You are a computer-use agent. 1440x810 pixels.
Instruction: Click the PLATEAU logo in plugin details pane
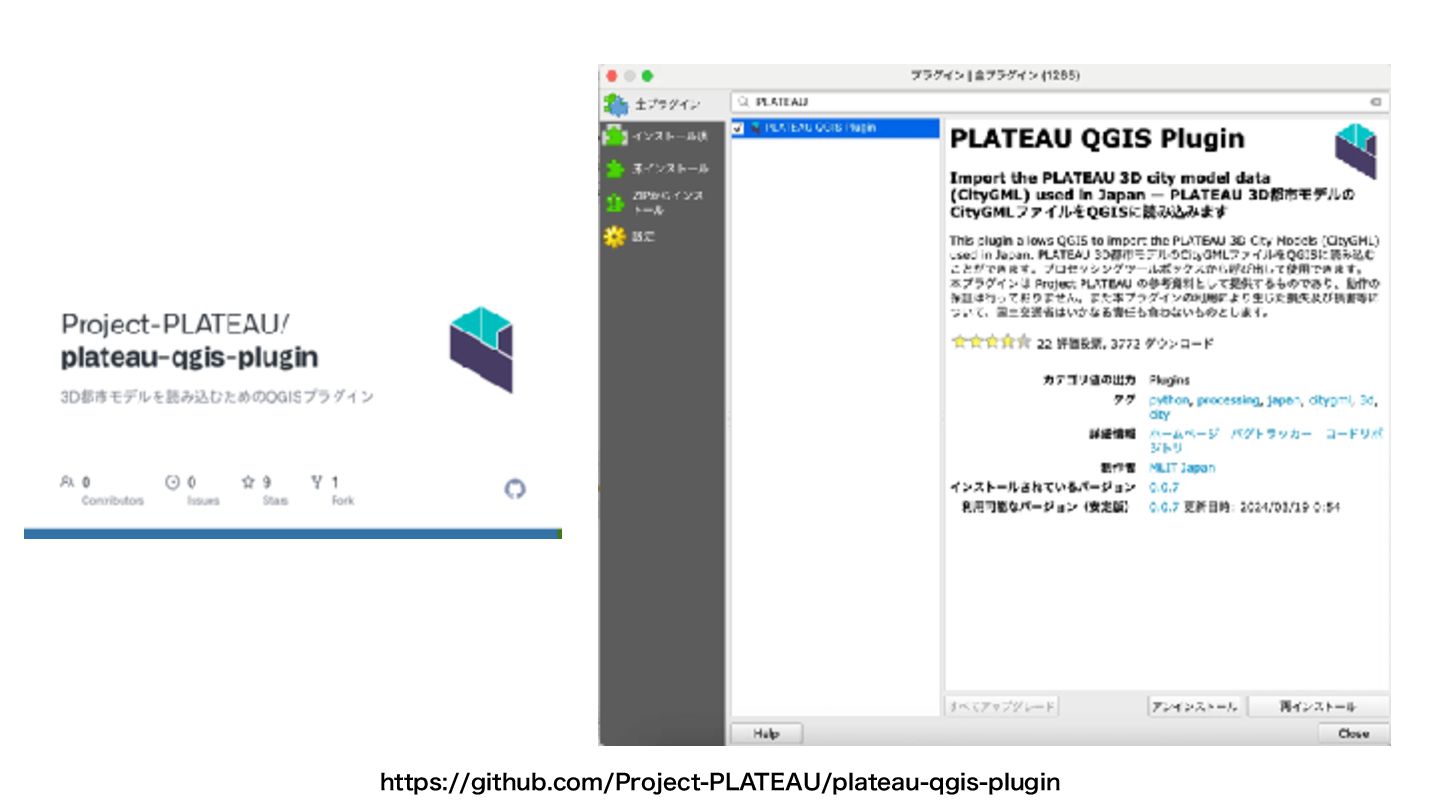(1355, 151)
